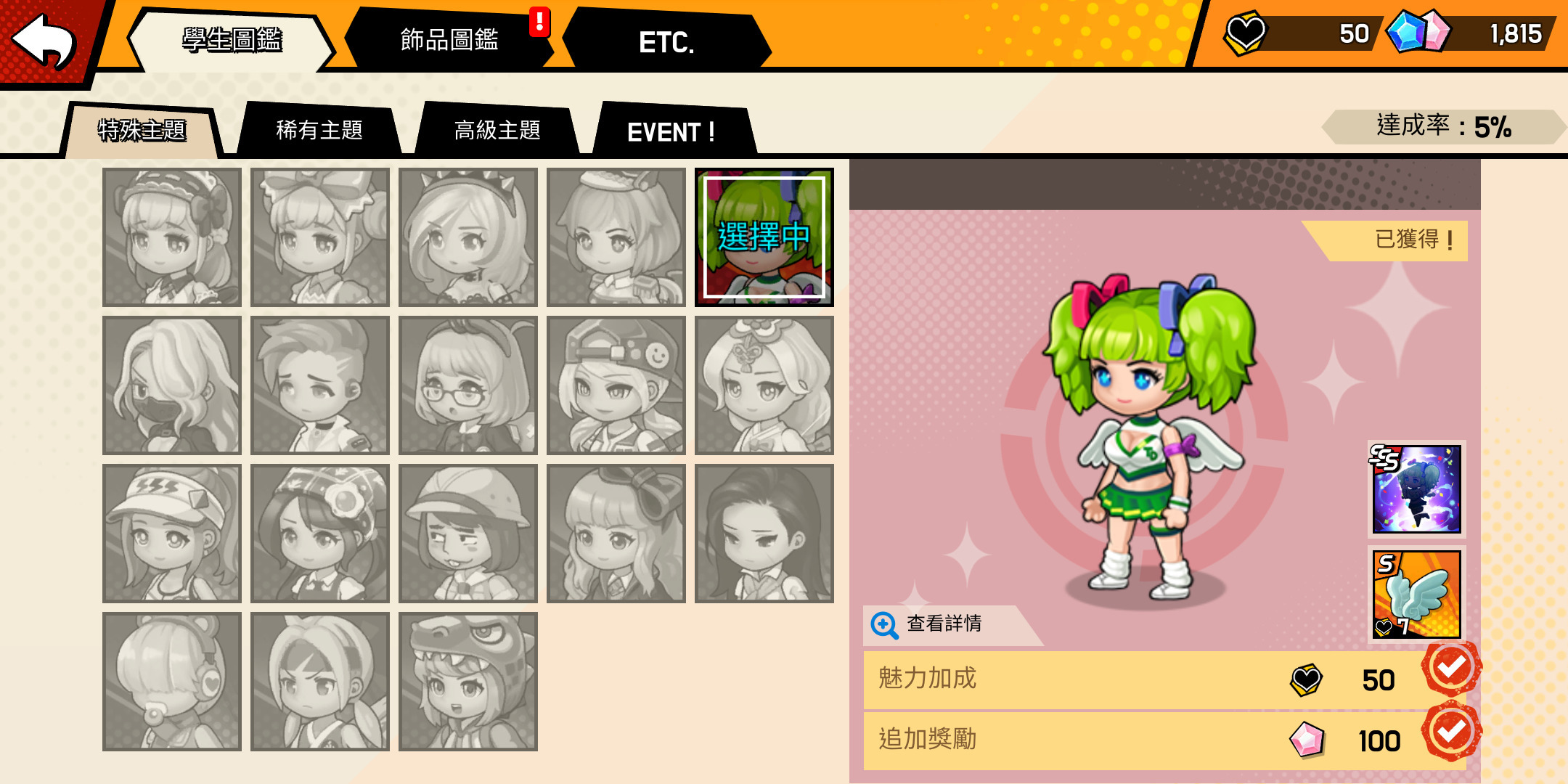The image size is (1568, 784).
Task: Click the white back arrow icon
Action: [44, 41]
